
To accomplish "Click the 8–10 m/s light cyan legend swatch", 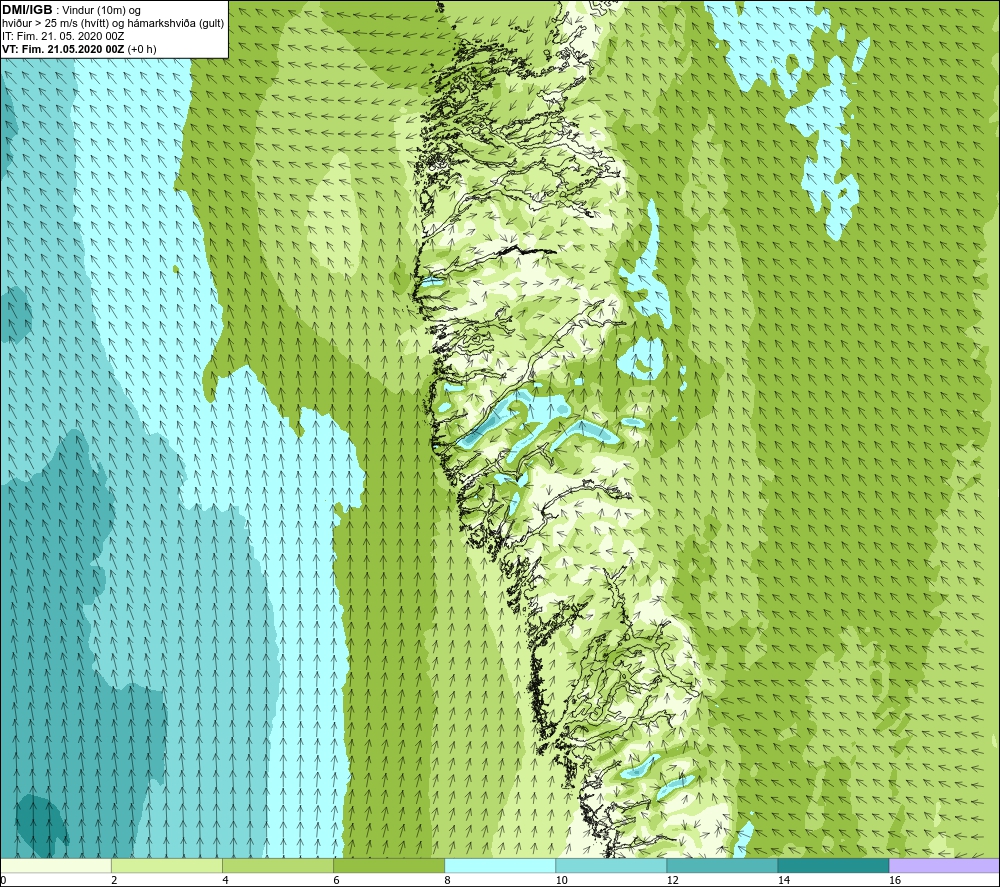I will pyautogui.click(x=499, y=865).
